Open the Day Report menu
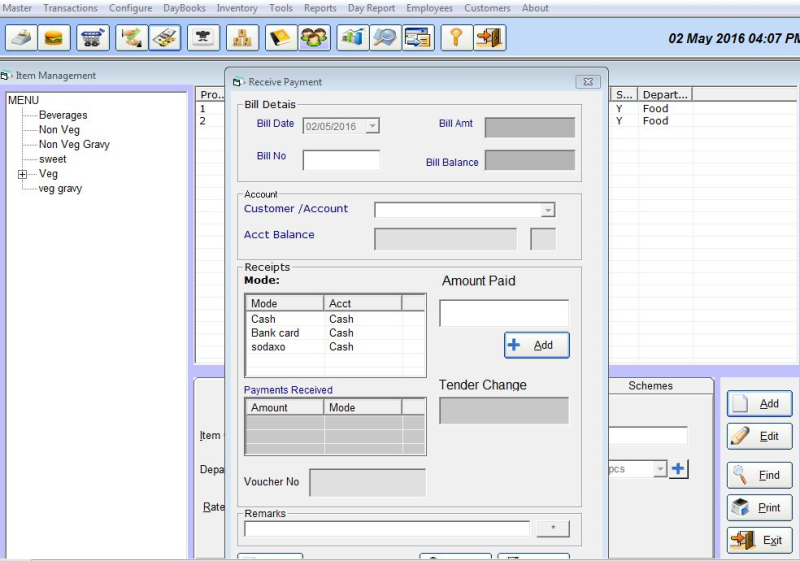The width and height of the screenshot is (800, 561). [x=371, y=8]
